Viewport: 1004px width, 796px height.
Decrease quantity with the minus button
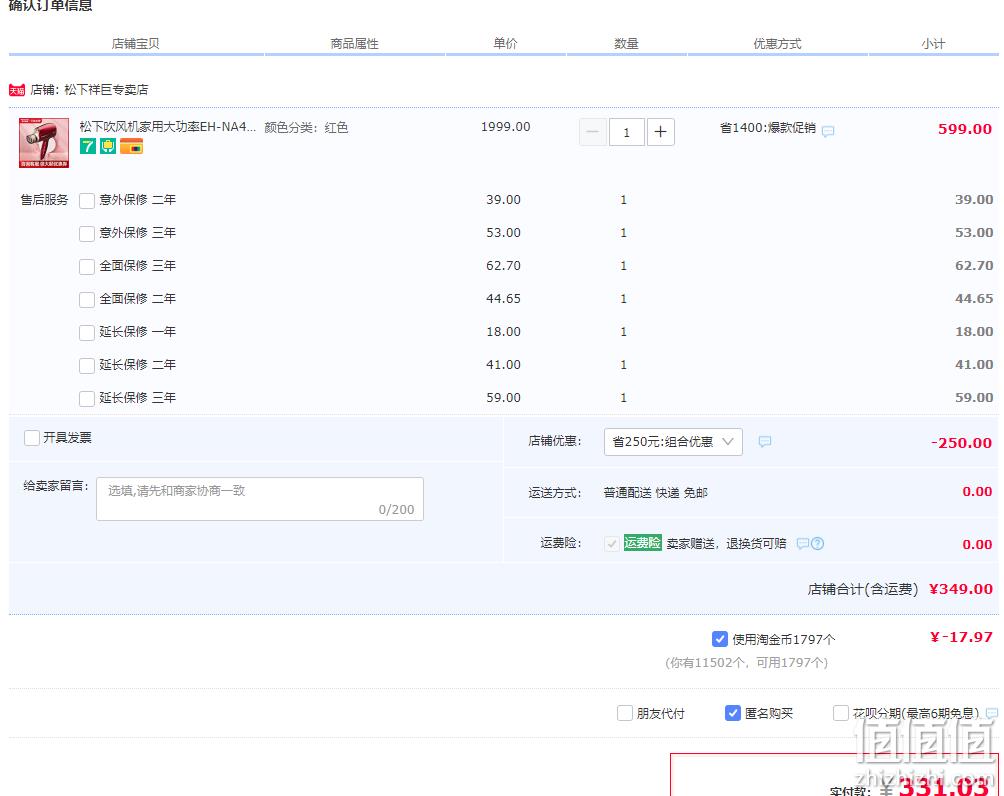coord(592,132)
